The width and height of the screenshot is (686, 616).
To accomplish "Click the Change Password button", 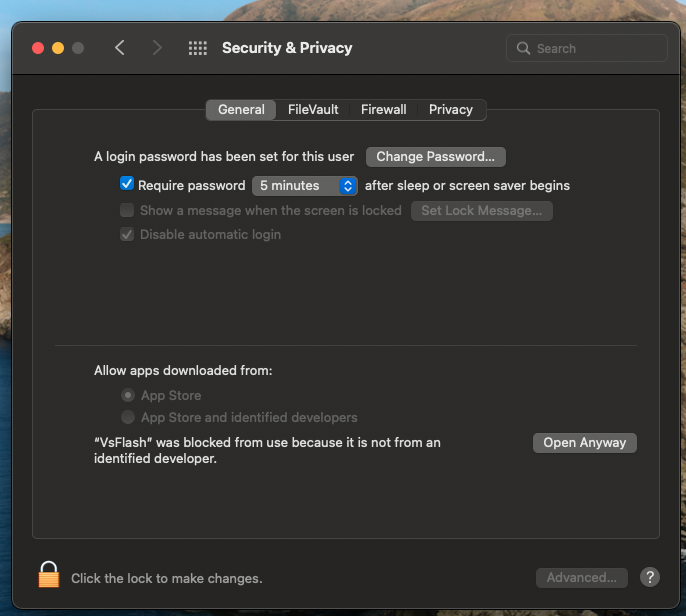I will [x=436, y=157].
